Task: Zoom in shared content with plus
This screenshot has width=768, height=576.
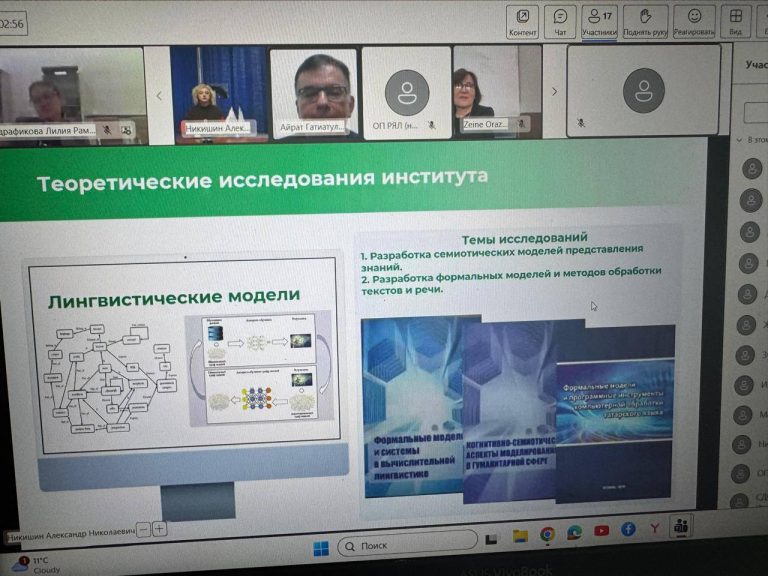Action: 160,528
